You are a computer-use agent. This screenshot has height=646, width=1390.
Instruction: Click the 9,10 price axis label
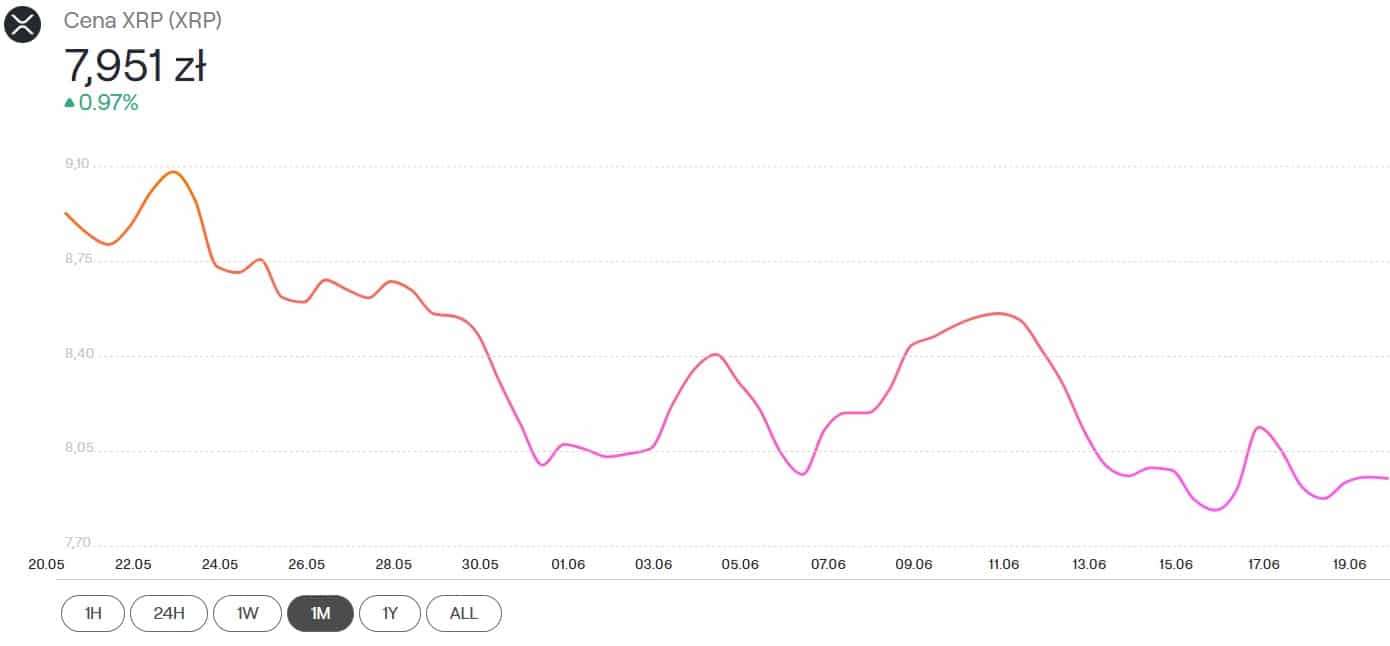(x=76, y=164)
